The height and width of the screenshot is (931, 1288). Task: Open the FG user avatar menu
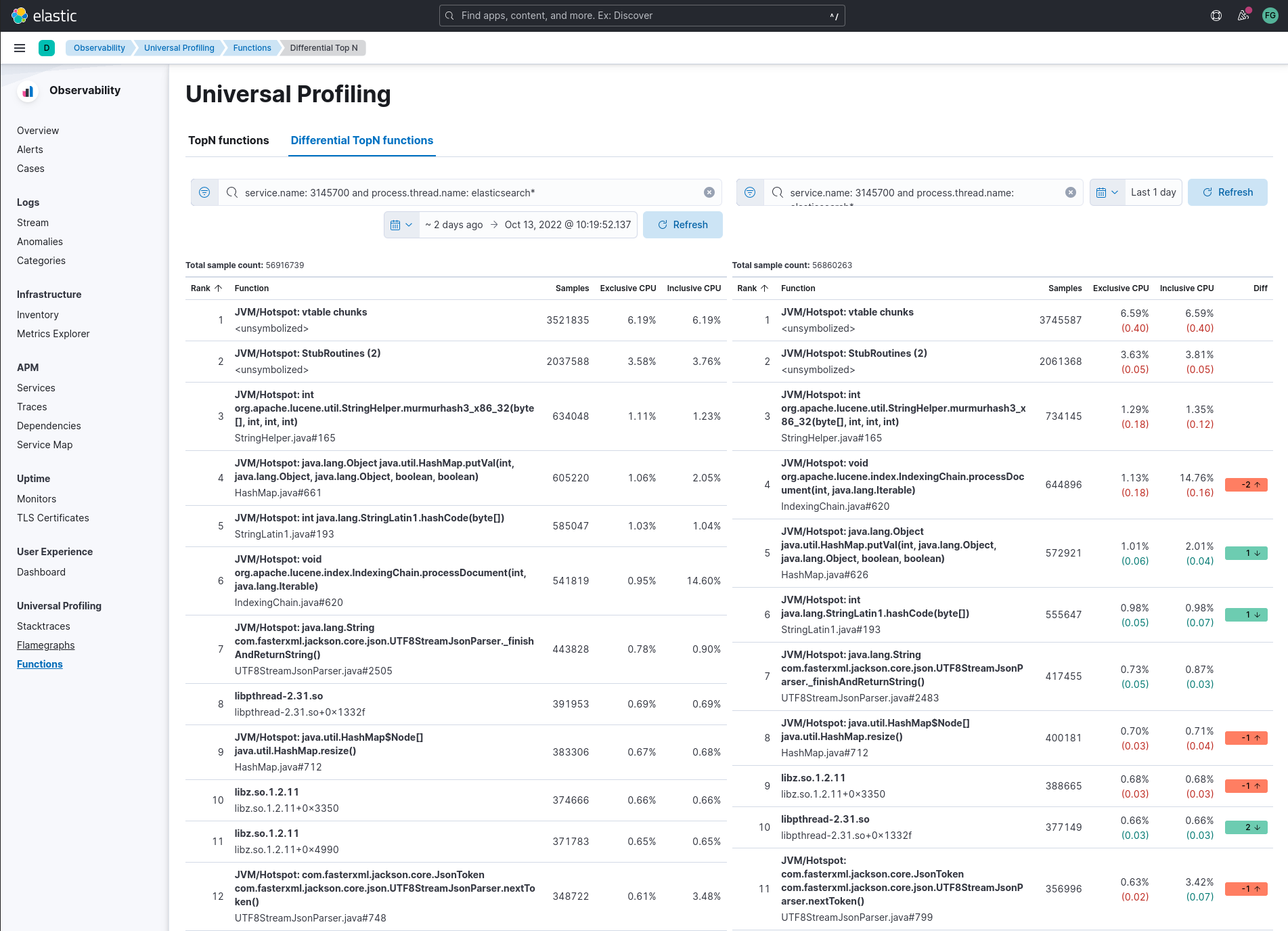(x=1270, y=16)
